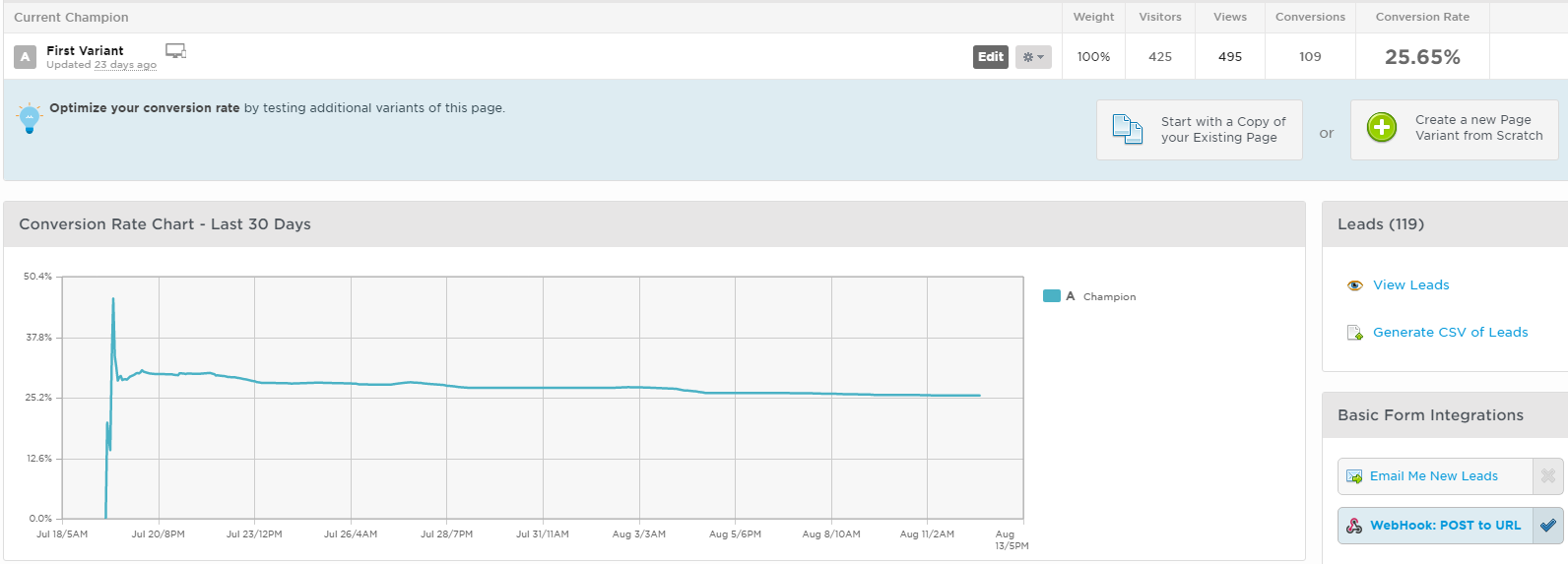1568x564 pixels.
Task: Click the webhook icon beside POST to URL
Action: coord(1354,526)
